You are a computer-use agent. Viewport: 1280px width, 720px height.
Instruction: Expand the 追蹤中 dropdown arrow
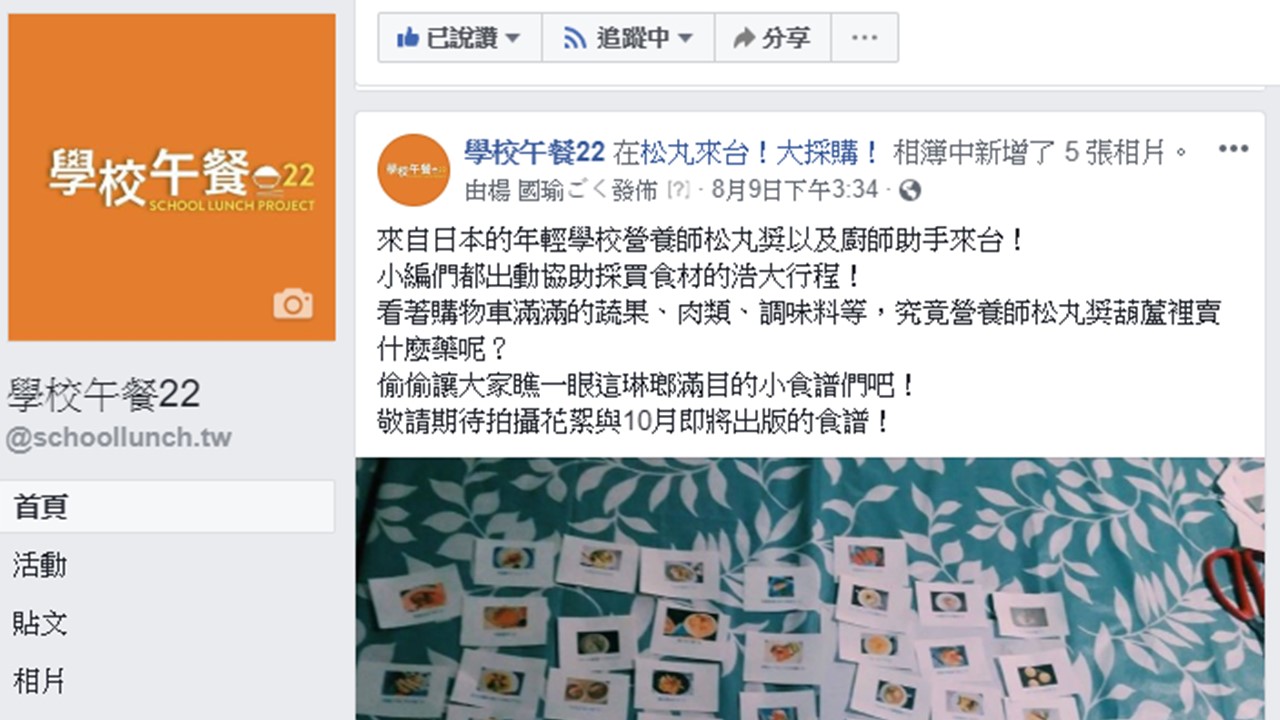tap(685, 38)
